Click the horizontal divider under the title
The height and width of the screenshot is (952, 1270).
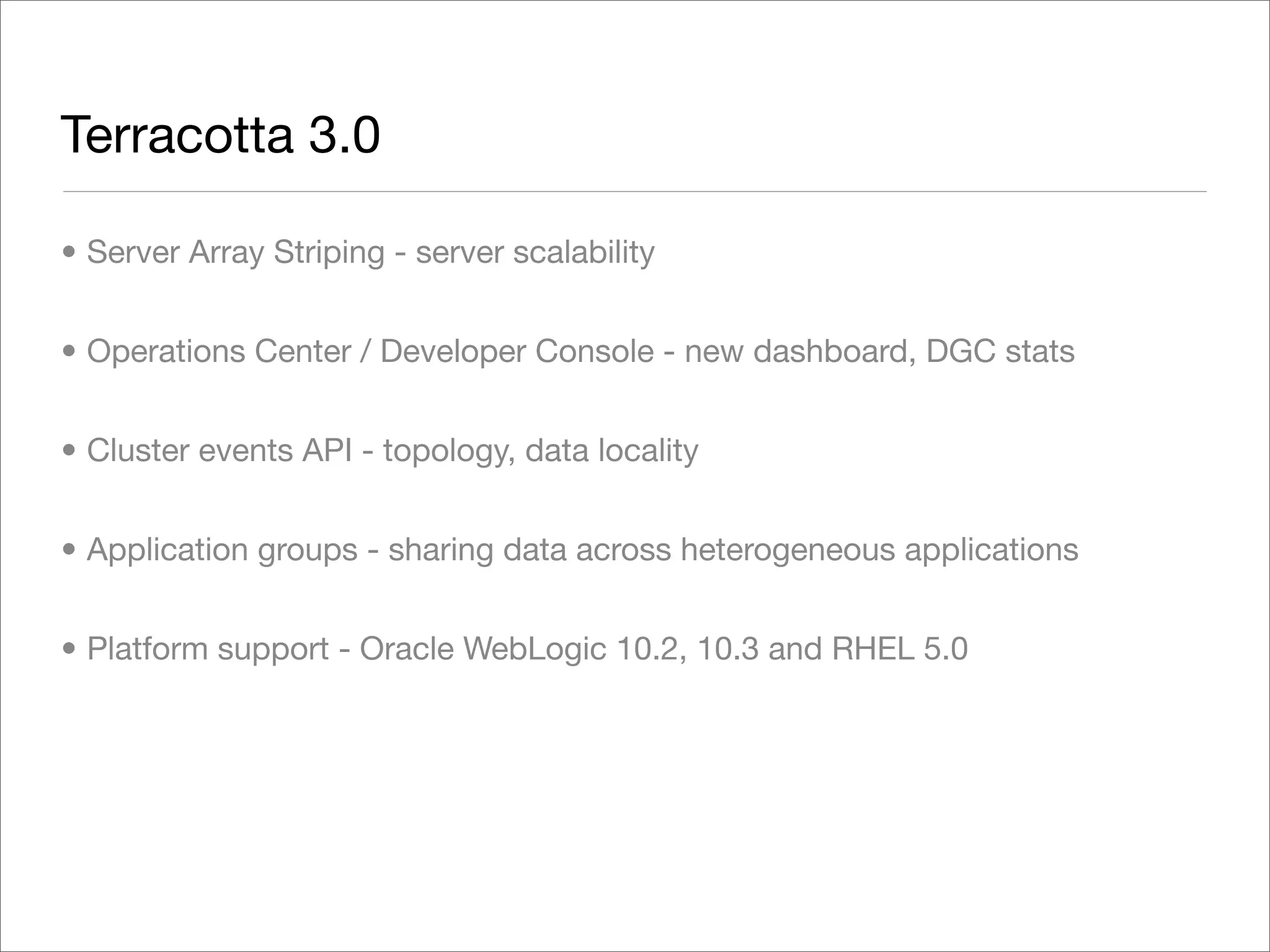click(634, 192)
